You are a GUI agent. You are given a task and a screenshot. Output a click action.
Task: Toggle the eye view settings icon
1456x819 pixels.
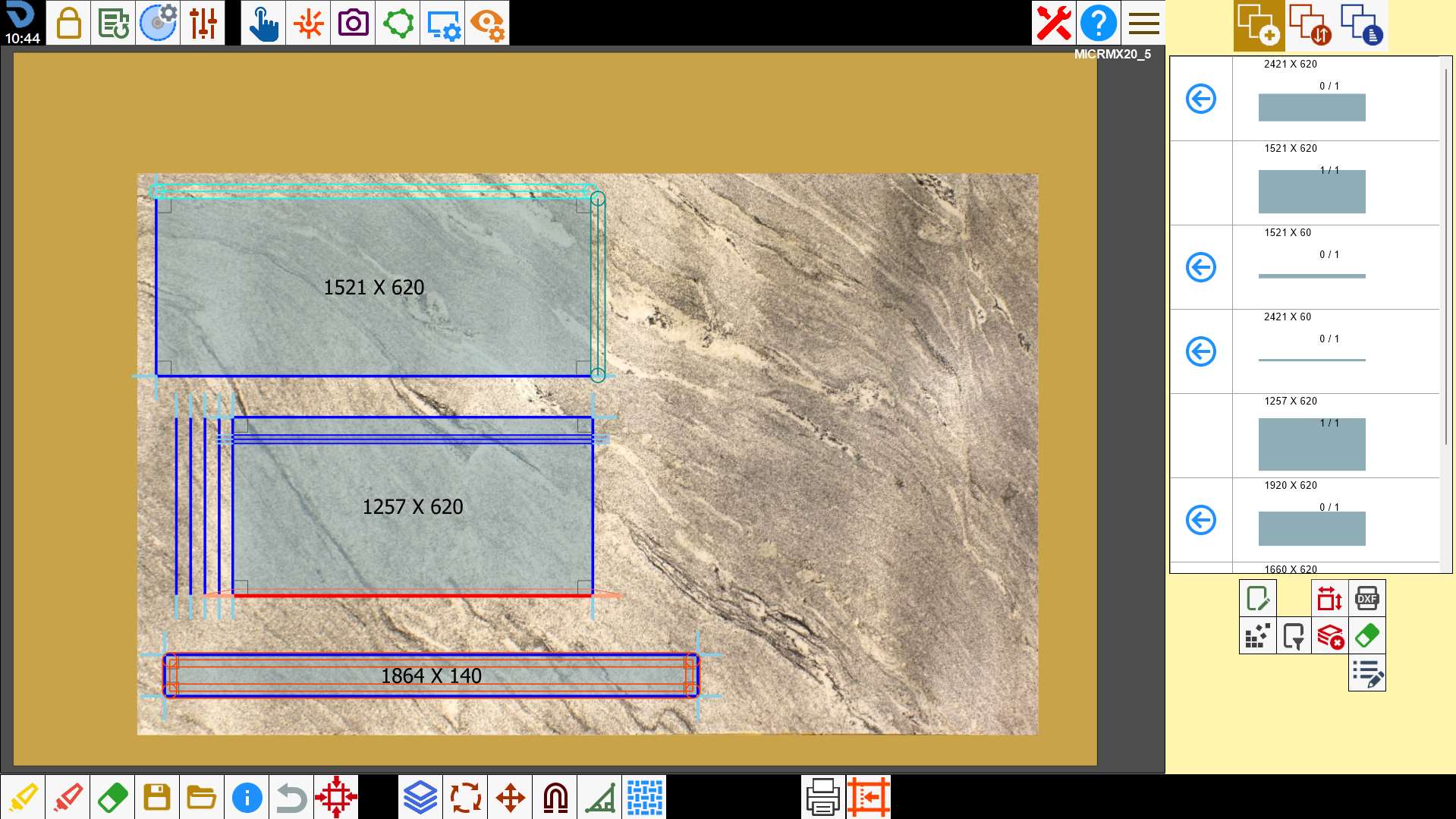pyautogui.click(x=487, y=23)
